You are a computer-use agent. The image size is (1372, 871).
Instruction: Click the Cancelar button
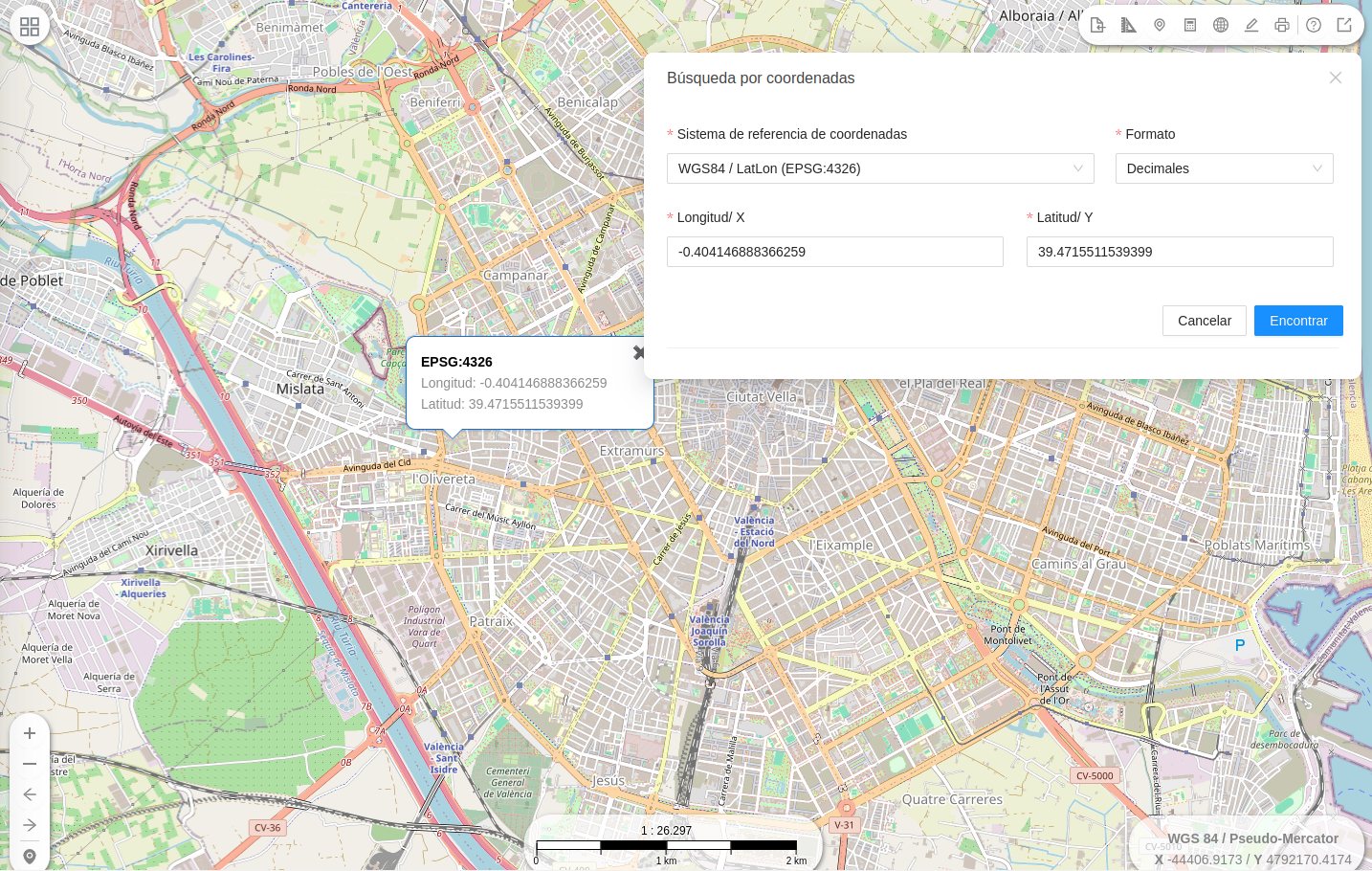1205,321
